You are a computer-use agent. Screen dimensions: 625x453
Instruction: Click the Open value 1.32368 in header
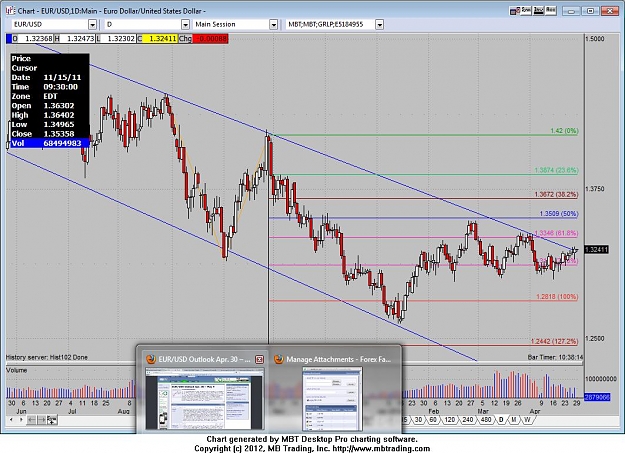(x=36, y=39)
